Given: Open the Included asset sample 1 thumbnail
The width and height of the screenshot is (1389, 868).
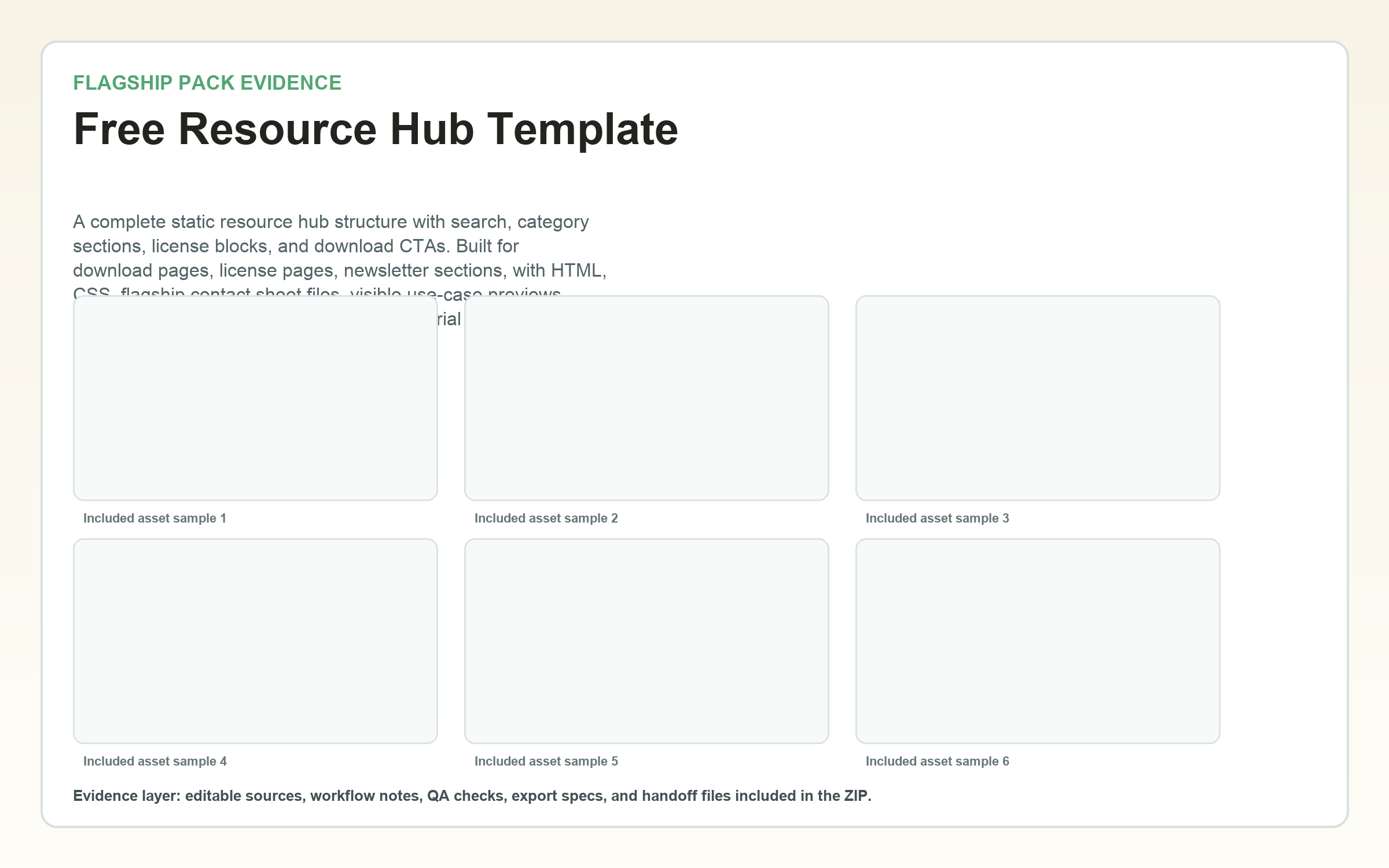Looking at the screenshot, I should 255,398.
